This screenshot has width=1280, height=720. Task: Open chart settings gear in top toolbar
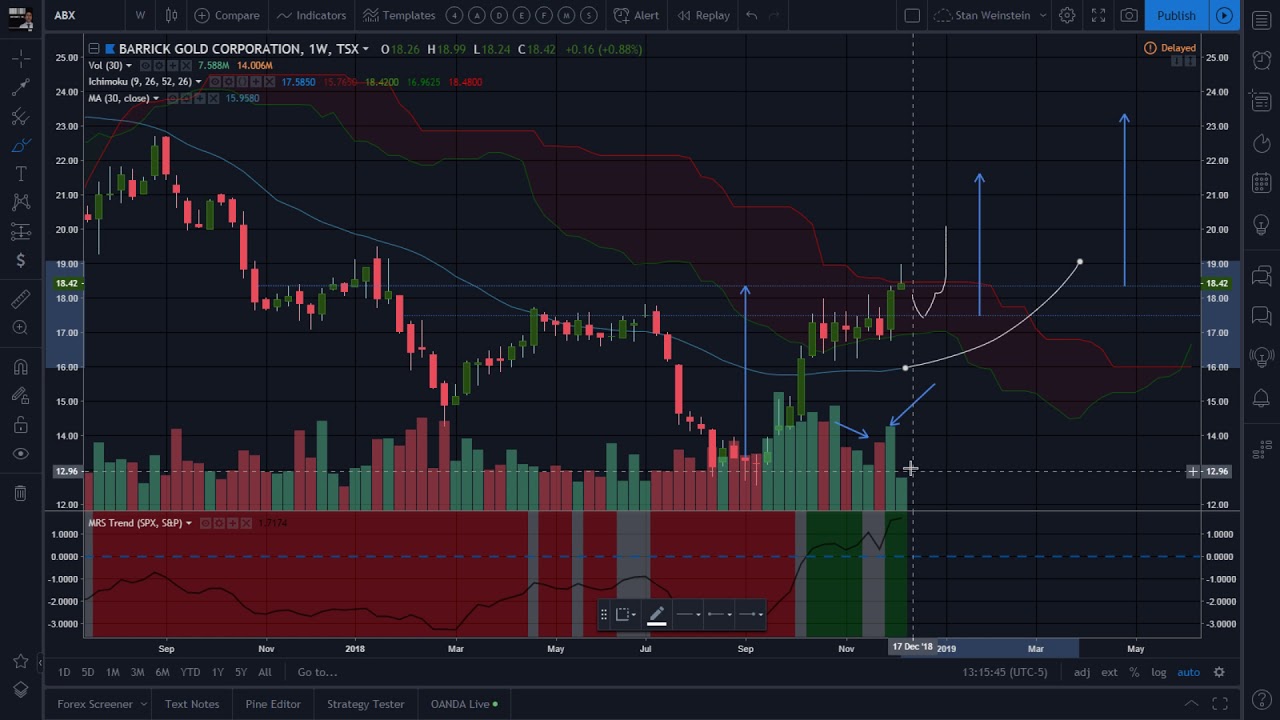click(x=1067, y=15)
